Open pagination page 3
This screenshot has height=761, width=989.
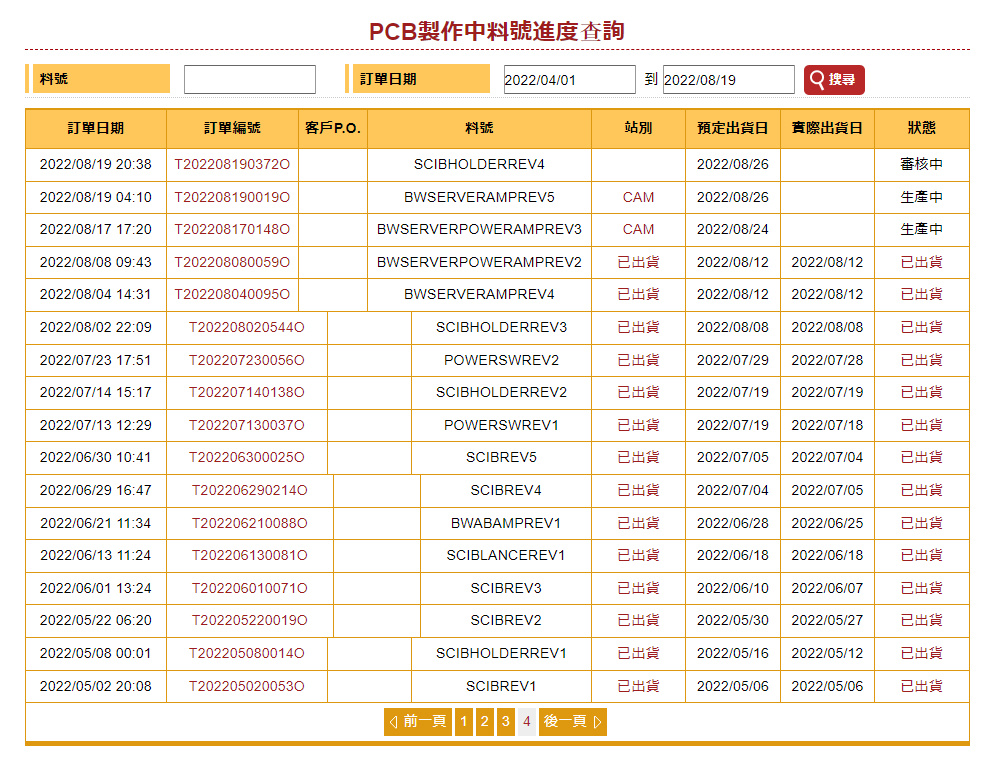coord(505,721)
